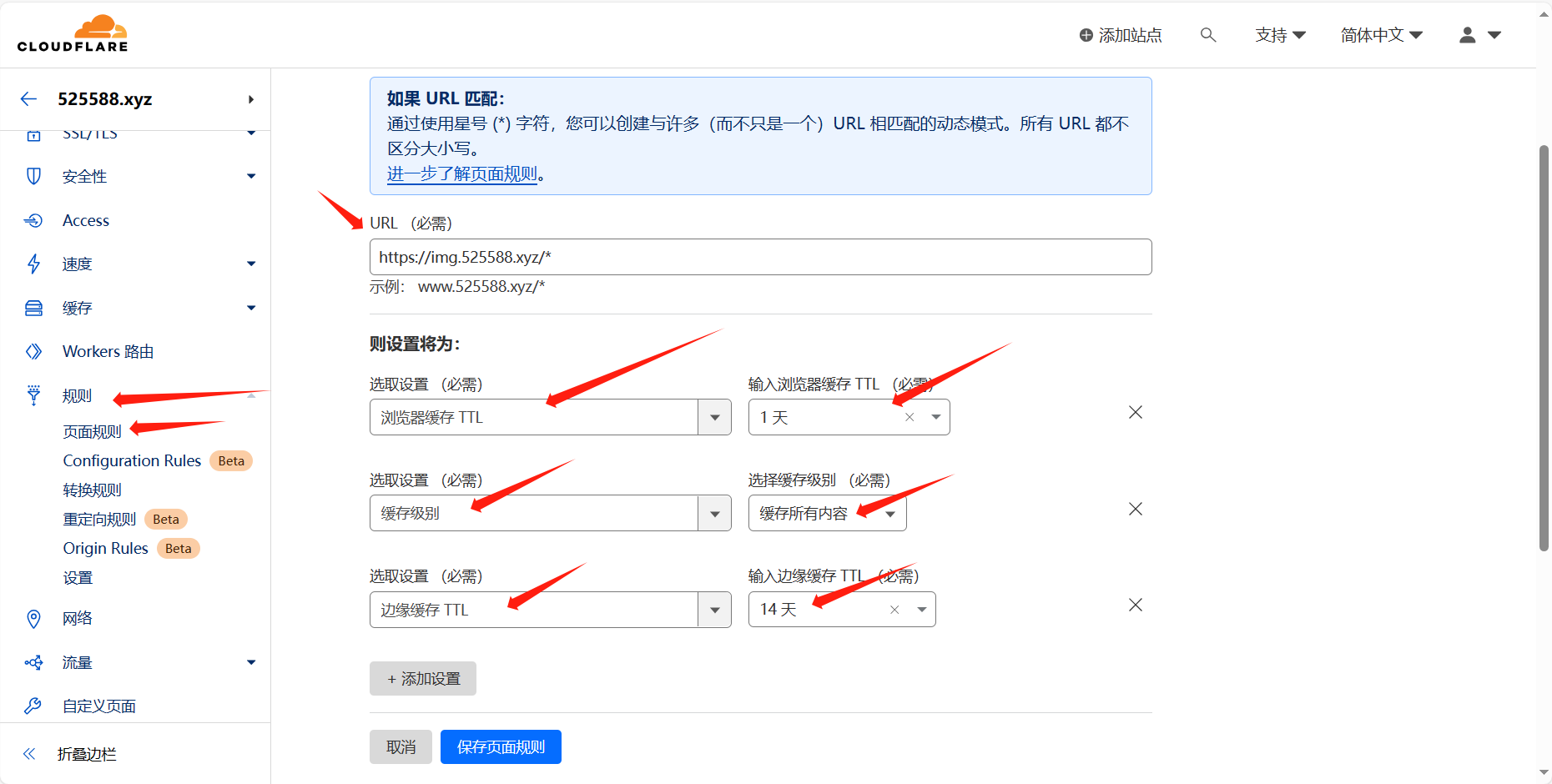Open the user account menu
1552x784 pixels.
[1479, 35]
